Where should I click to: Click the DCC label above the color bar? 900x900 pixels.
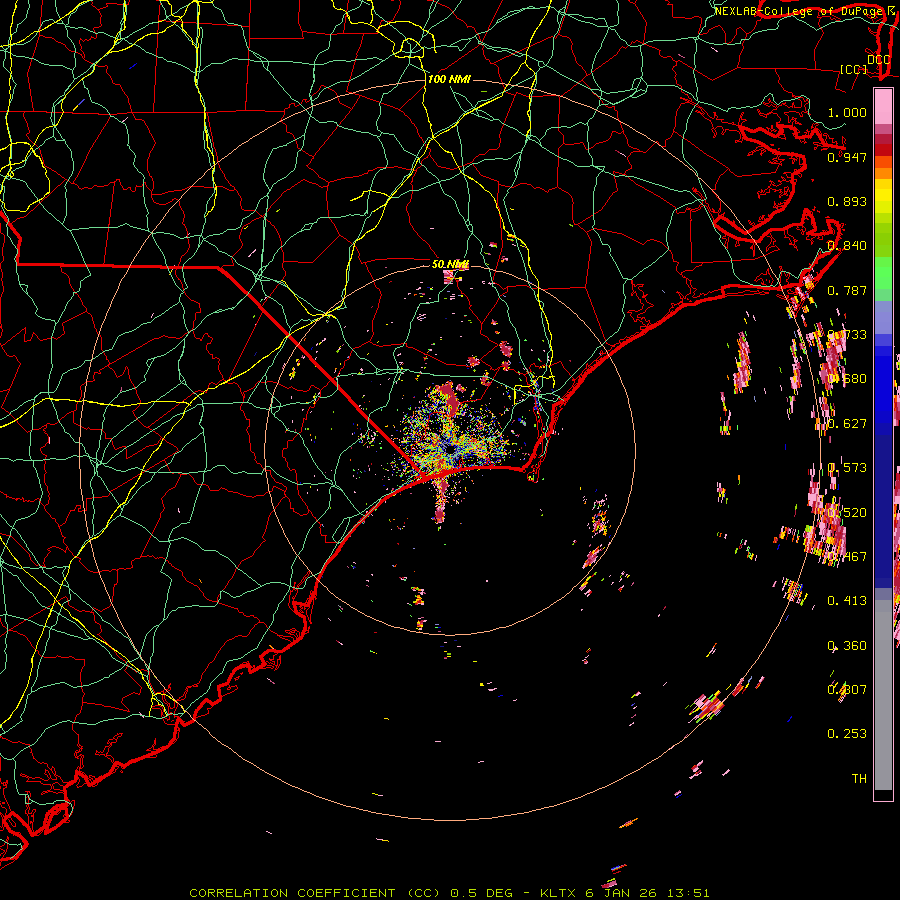tap(878, 60)
